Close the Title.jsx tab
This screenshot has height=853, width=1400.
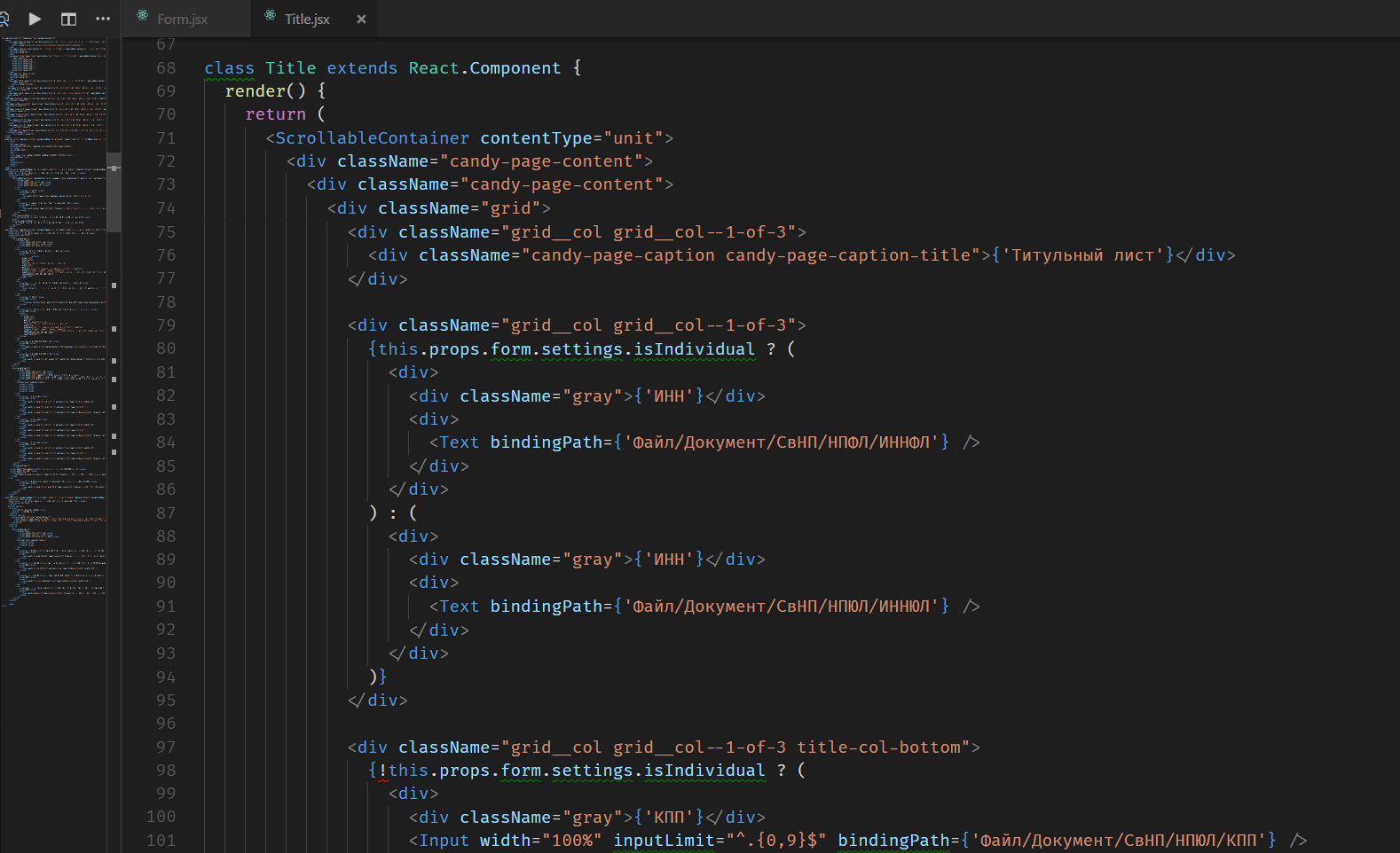[x=361, y=19]
